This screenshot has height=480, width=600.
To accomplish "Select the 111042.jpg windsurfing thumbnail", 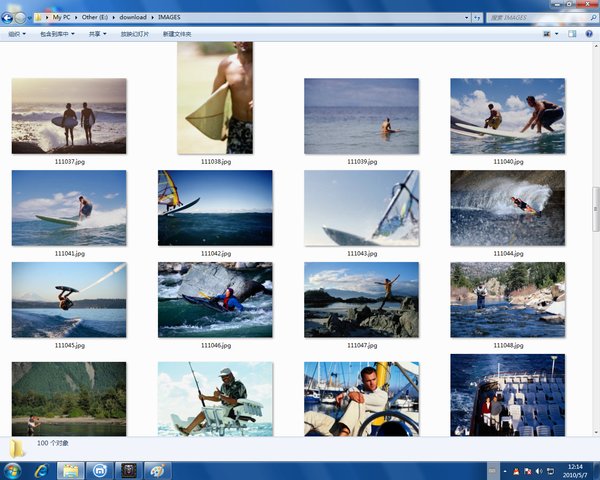I will point(215,207).
